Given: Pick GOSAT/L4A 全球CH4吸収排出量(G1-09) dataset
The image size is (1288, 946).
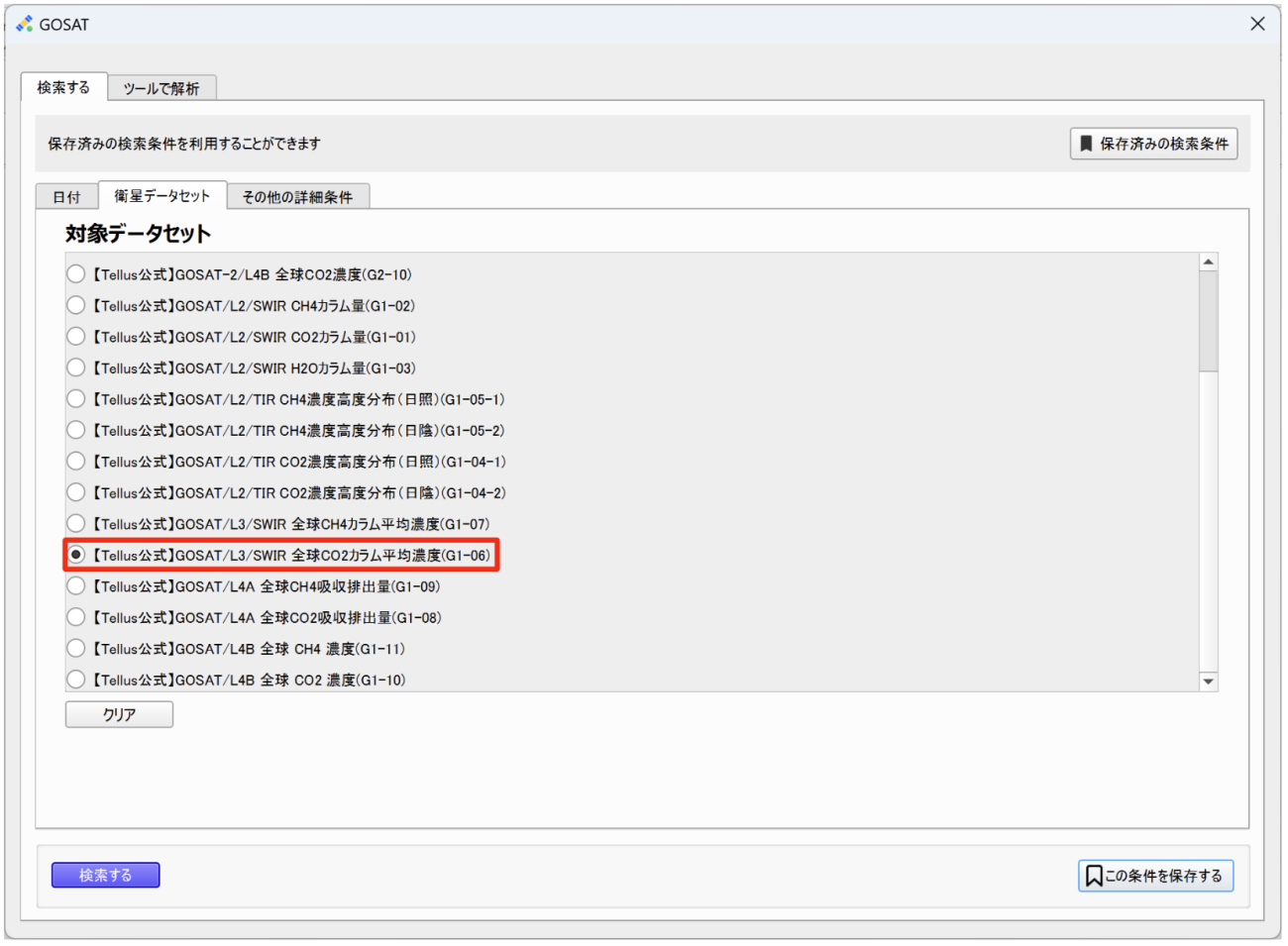Looking at the screenshot, I should tap(76, 586).
